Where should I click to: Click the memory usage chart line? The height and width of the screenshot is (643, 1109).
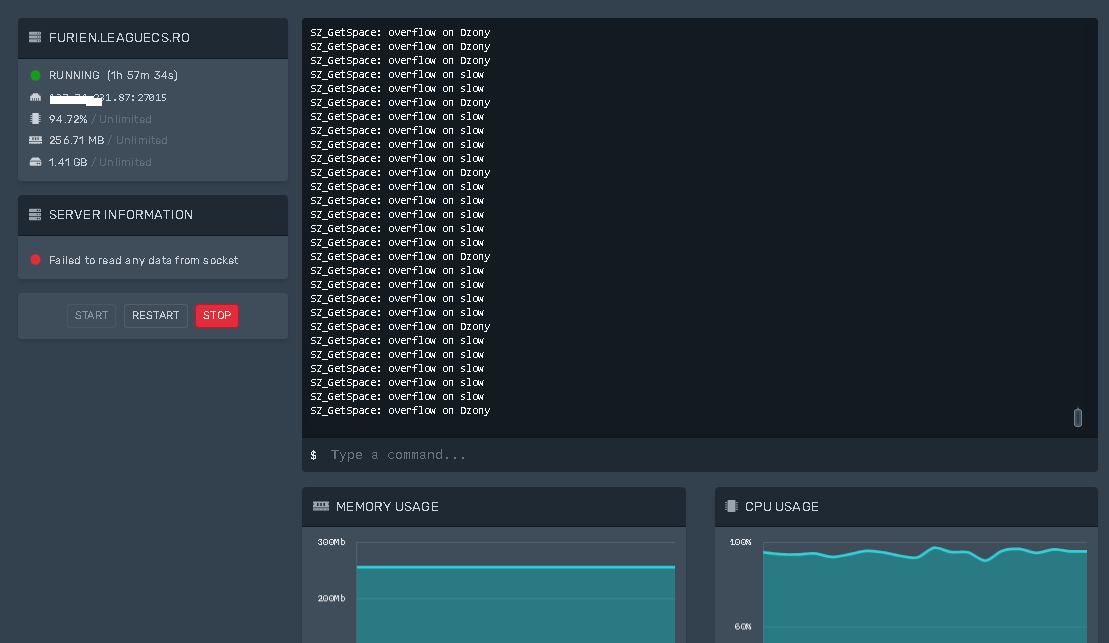(x=516, y=567)
